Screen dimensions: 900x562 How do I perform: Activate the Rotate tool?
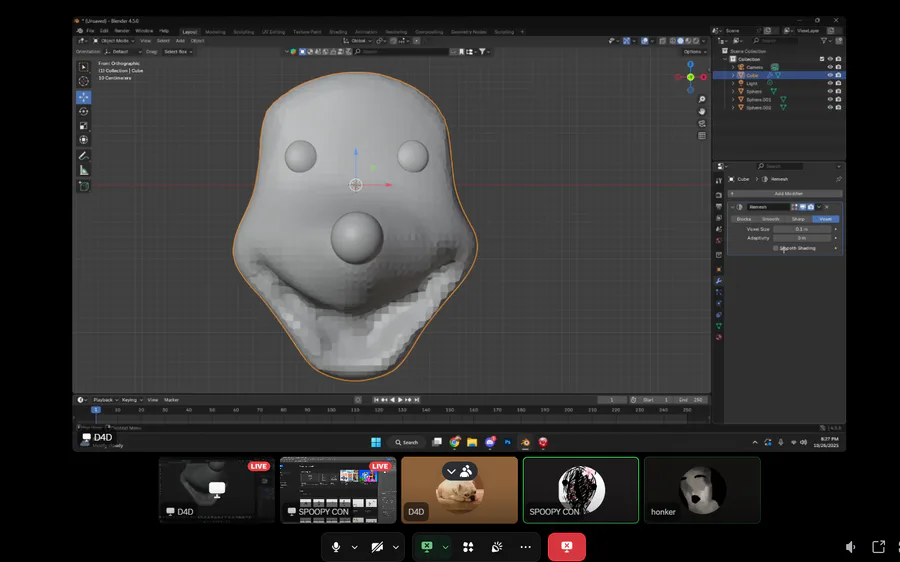[x=84, y=111]
